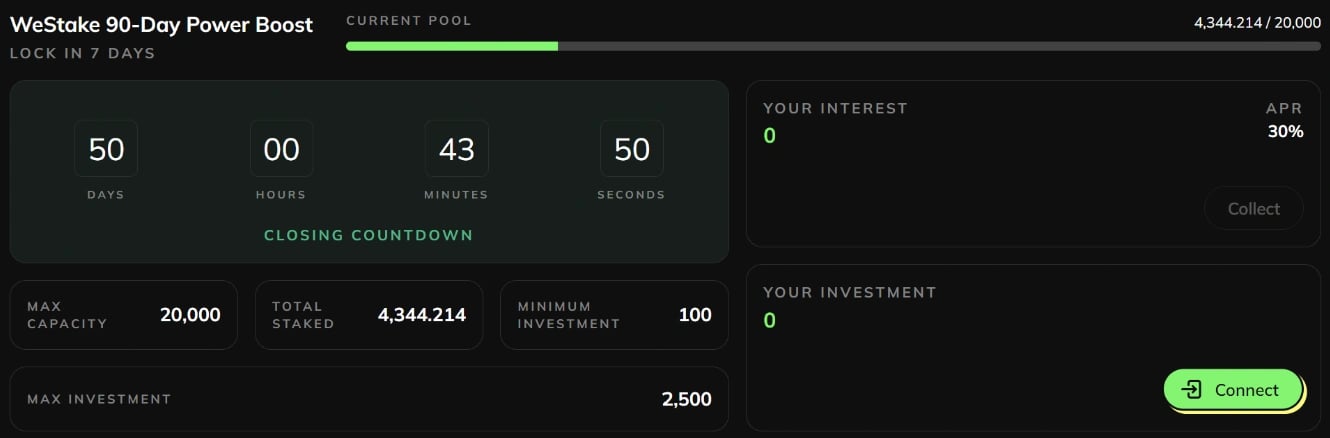Connect your wallet with the green button
Image resolution: width=1330 pixels, height=438 pixels.
(x=1233, y=390)
